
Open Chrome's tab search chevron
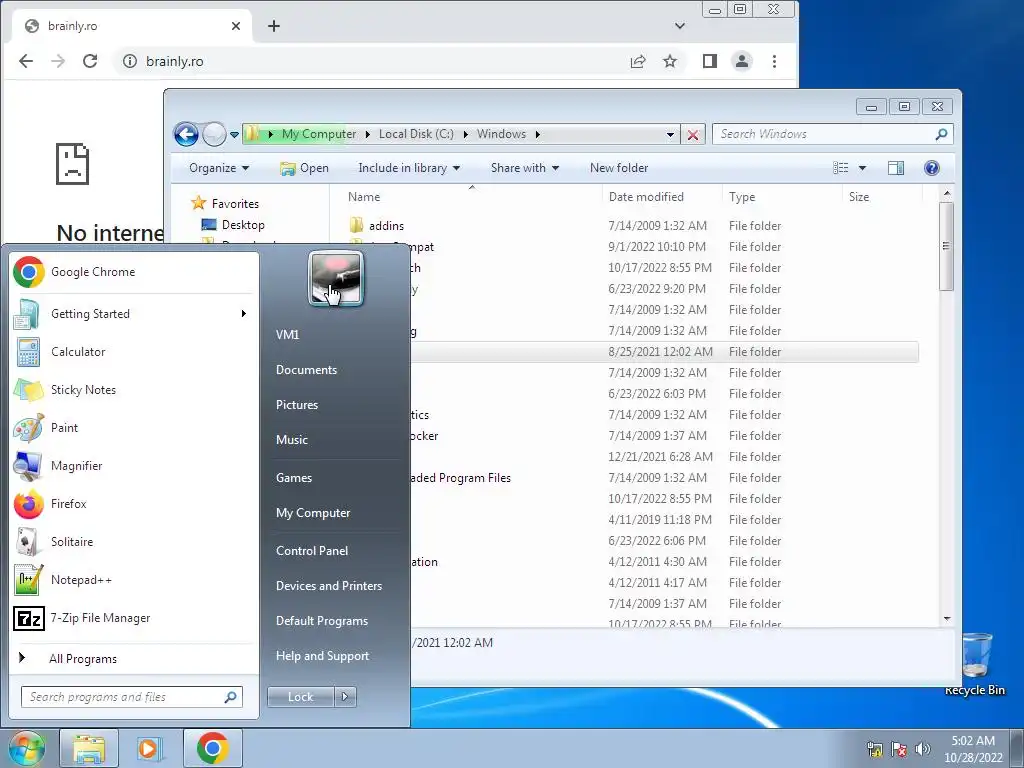[680, 26]
